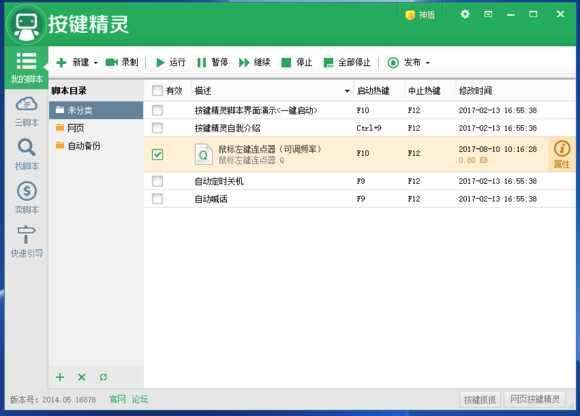
Task: Add a new script folder with bottom plus icon
Action: 60,377
